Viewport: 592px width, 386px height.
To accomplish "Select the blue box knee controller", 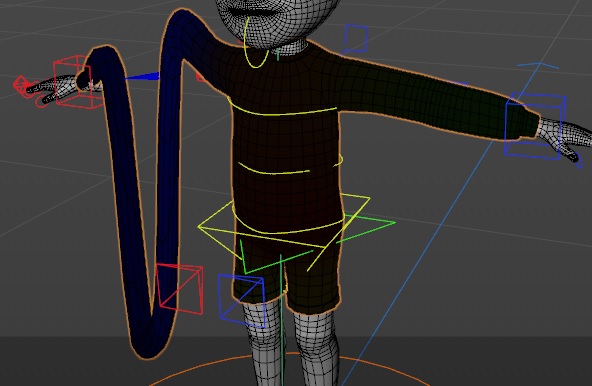I will 242,300.
